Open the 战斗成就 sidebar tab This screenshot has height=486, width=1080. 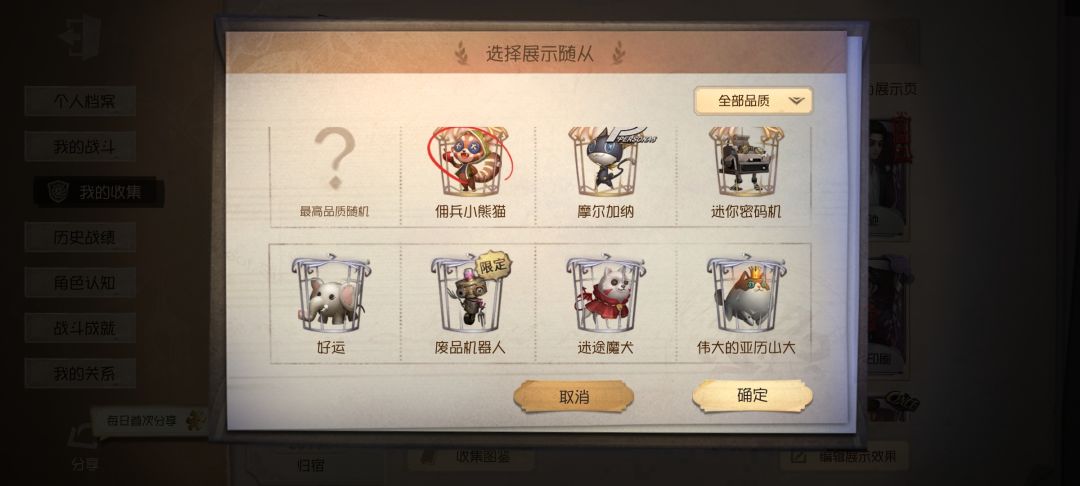click(80, 328)
